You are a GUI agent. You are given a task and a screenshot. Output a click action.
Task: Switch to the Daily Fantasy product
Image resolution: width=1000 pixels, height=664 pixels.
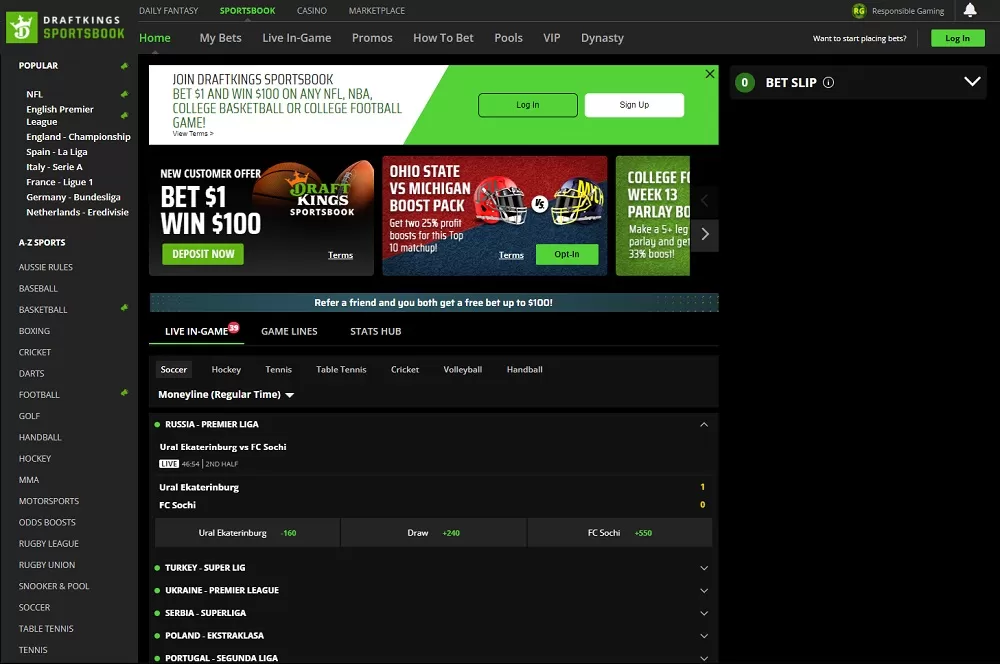168,11
